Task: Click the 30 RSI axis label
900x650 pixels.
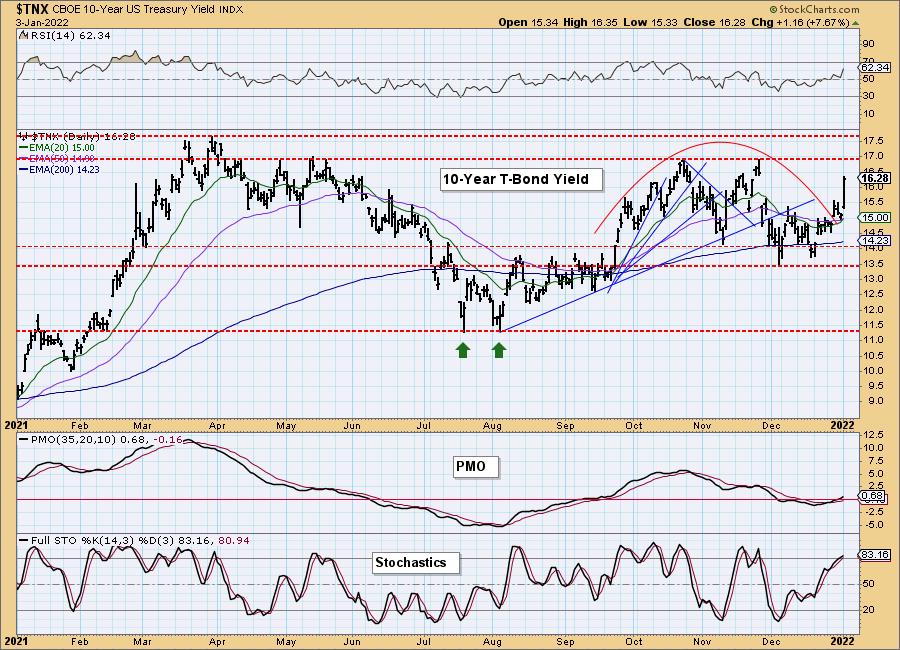Action: [868, 96]
